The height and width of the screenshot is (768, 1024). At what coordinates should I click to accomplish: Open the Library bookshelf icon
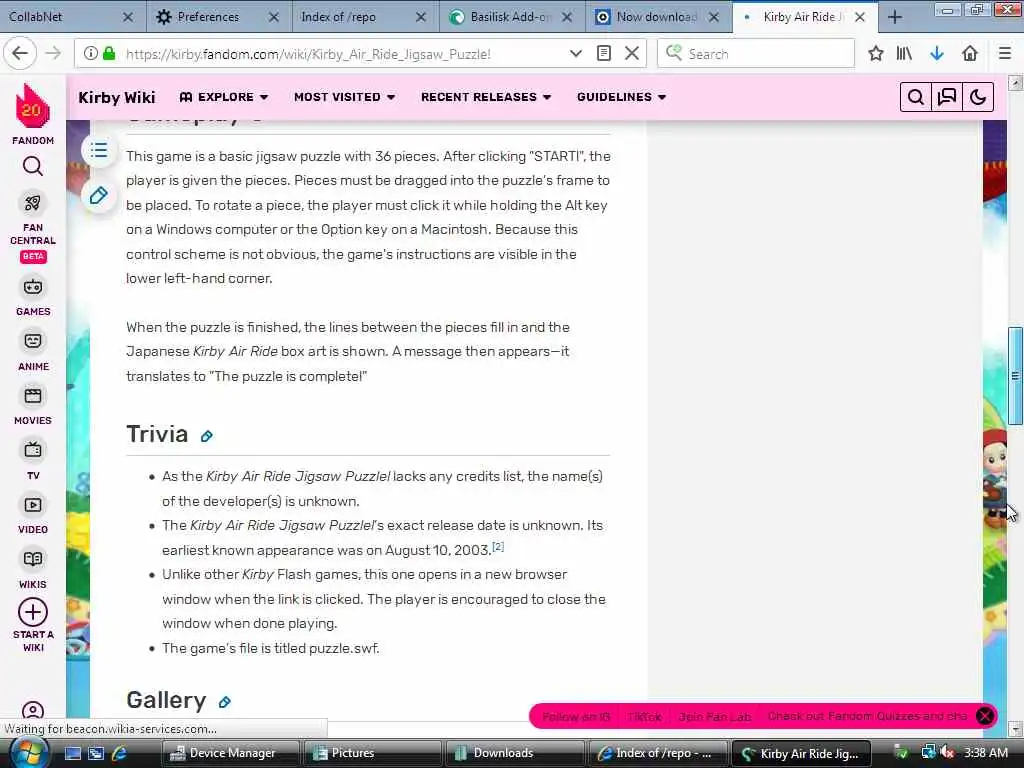coord(904,54)
